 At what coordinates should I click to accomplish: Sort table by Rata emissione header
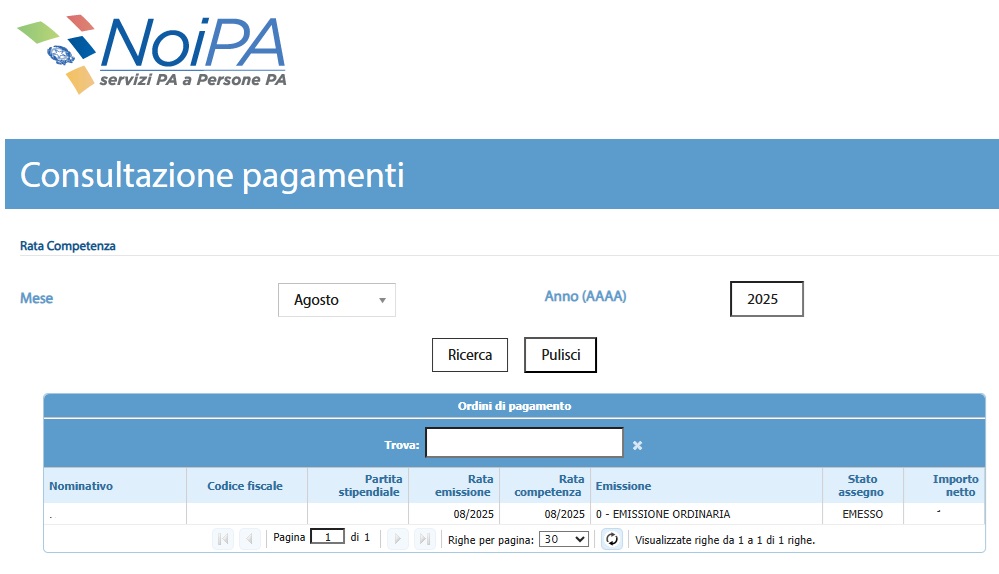463,486
